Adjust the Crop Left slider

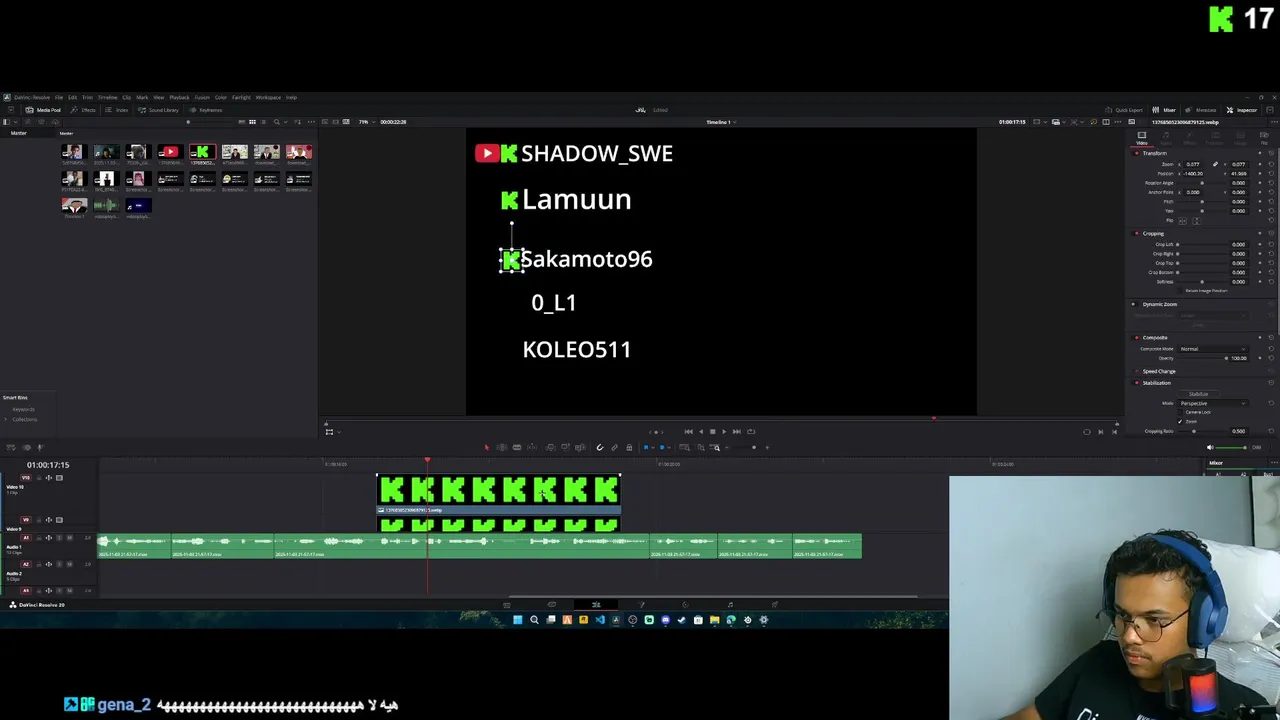tap(1202, 245)
